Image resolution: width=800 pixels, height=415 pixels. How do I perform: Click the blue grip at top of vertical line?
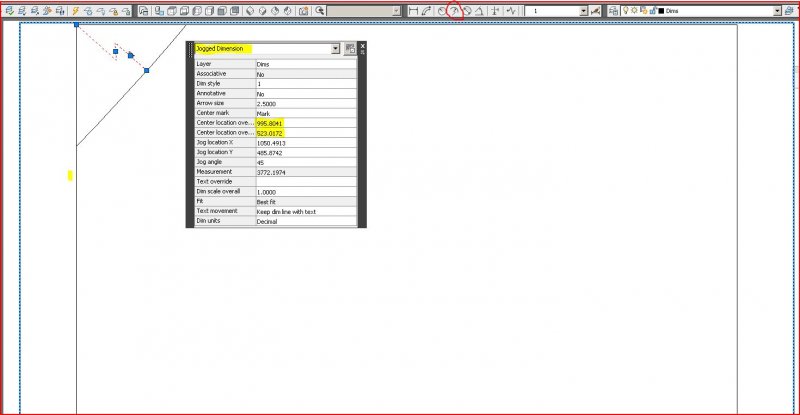pos(77,25)
